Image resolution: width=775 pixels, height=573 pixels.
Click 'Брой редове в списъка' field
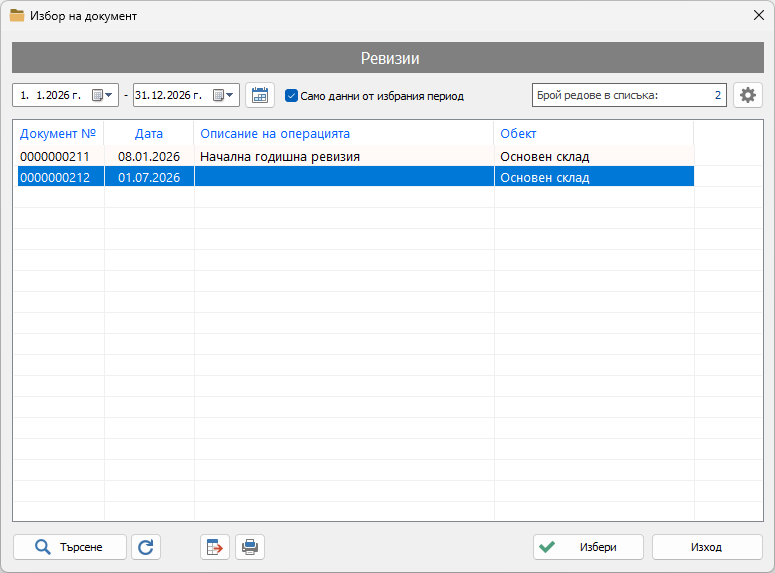[629, 95]
